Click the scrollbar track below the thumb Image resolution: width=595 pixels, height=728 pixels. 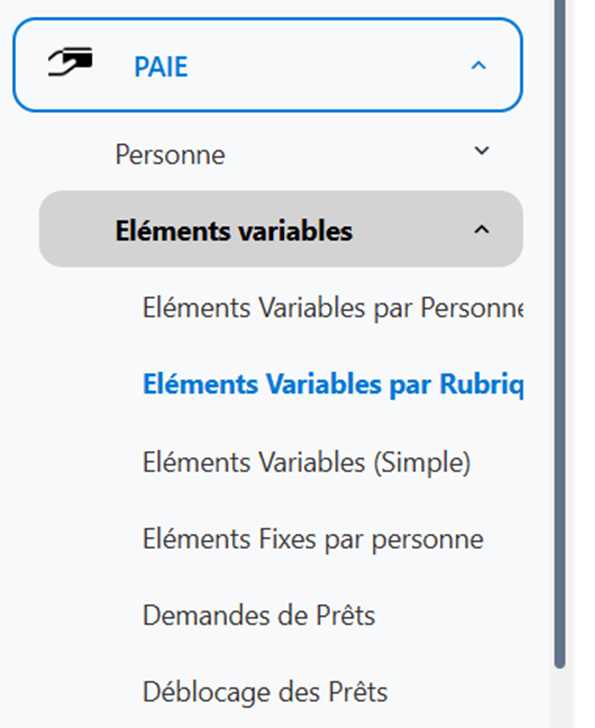560,699
